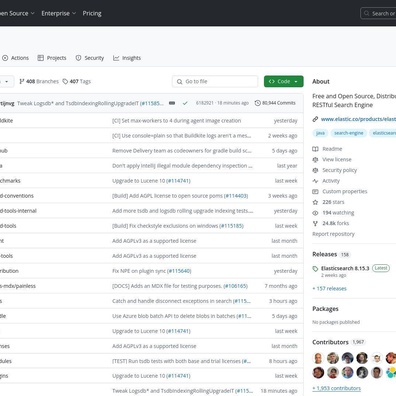Open commit 'Set max-workers to 4 during agent image creation'

tap(177, 121)
